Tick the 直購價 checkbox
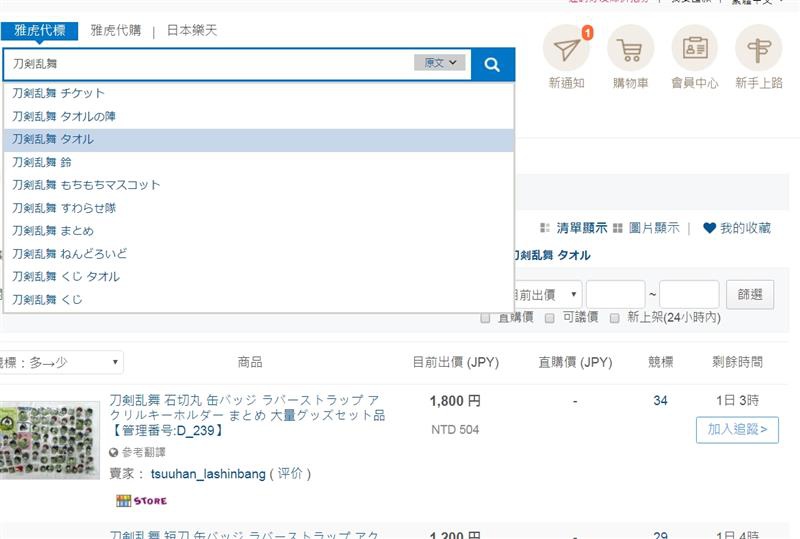Screen dimensions: 800x539 pyautogui.click(x=485, y=318)
